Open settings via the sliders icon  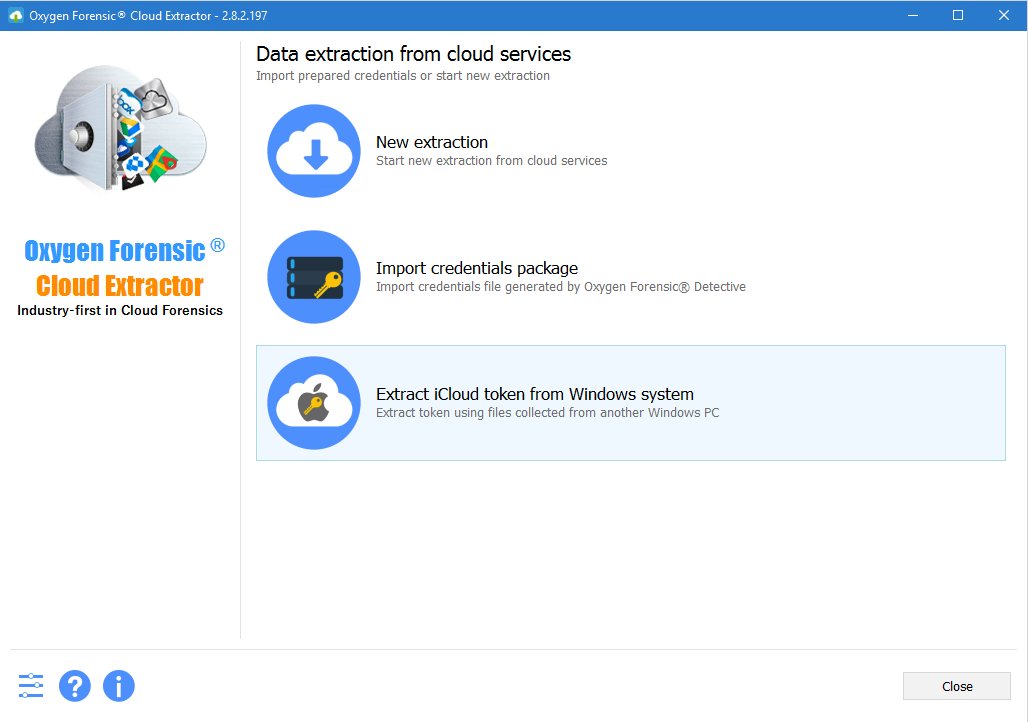coord(31,686)
